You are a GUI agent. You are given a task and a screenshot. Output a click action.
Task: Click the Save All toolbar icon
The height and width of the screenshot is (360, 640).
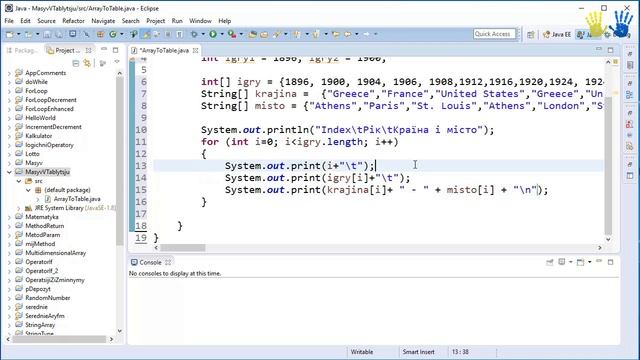point(59,34)
